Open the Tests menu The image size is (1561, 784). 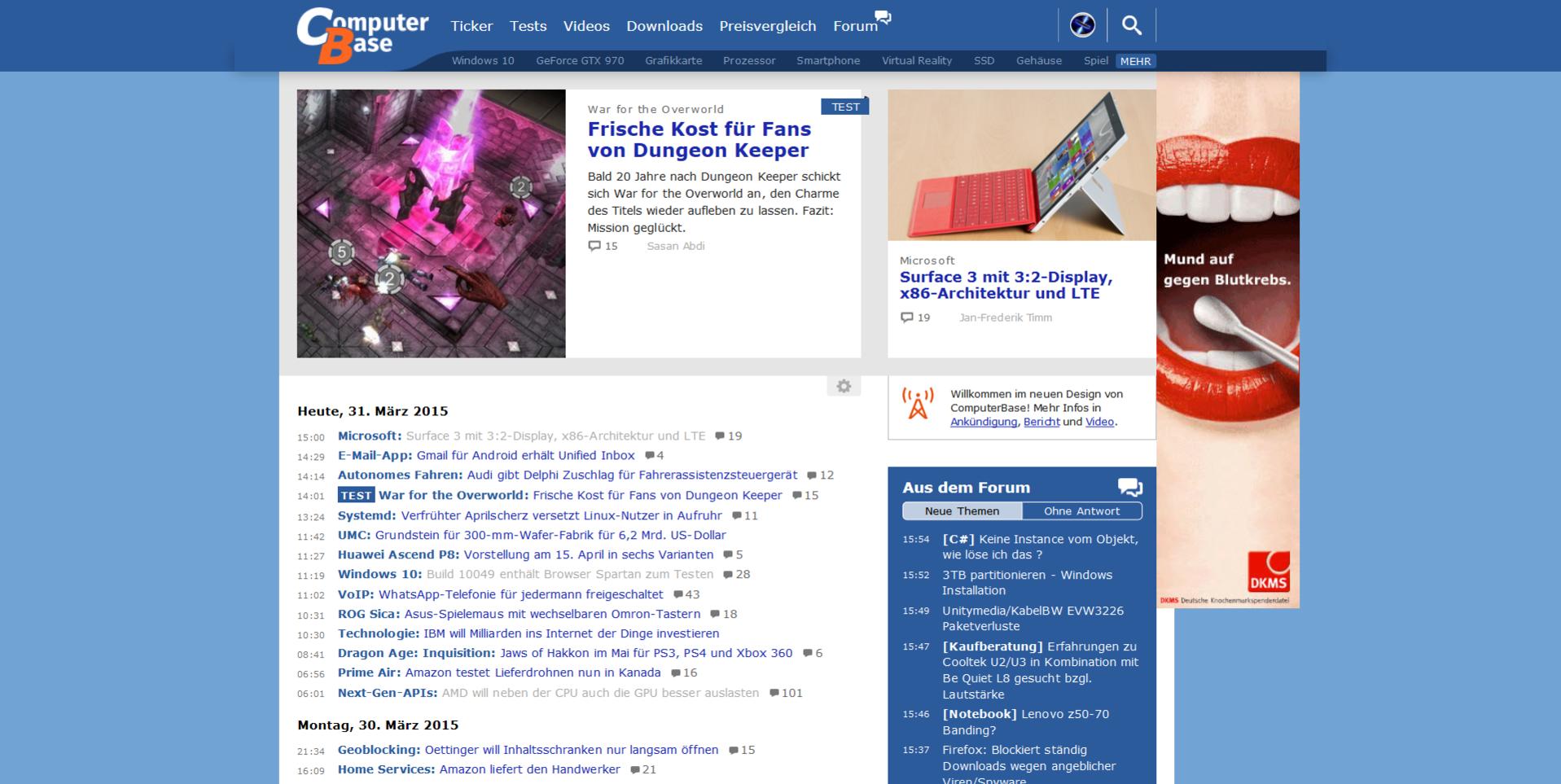pyautogui.click(x=528, y=26)
